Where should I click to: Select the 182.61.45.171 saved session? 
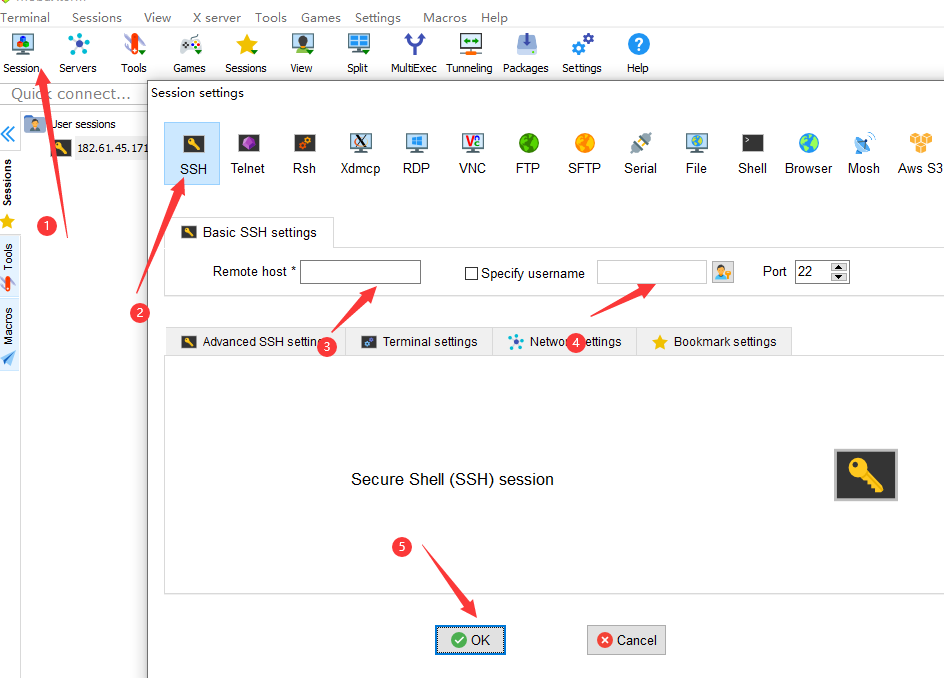[100, 148]
